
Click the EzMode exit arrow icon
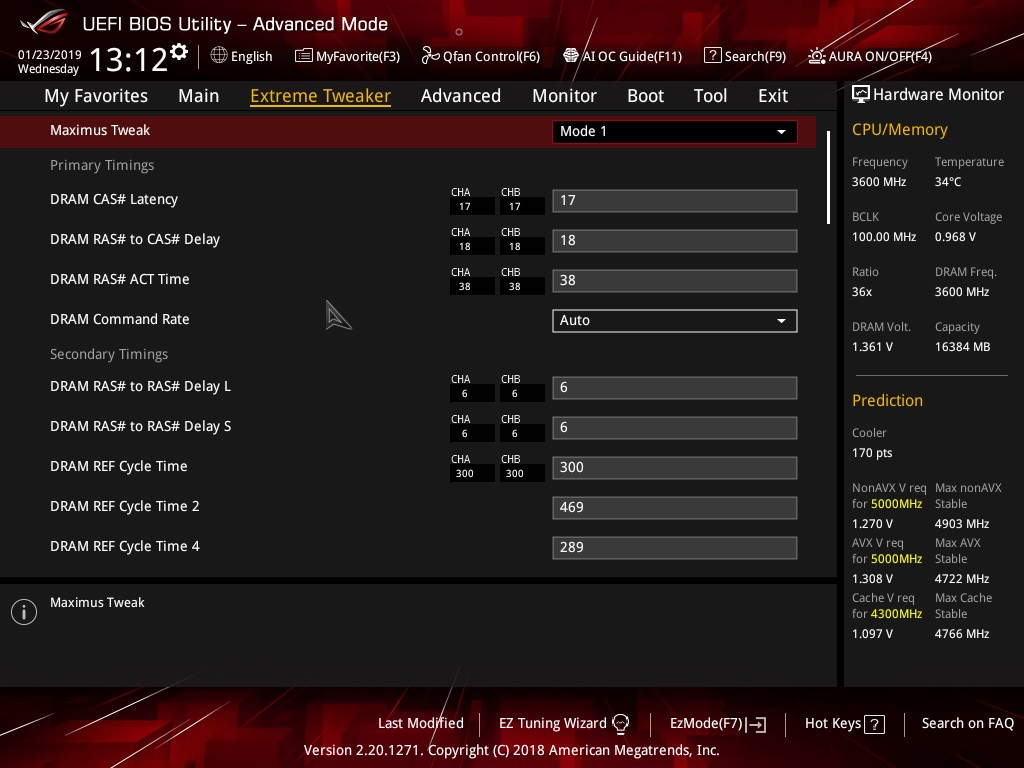click(757, 724)
